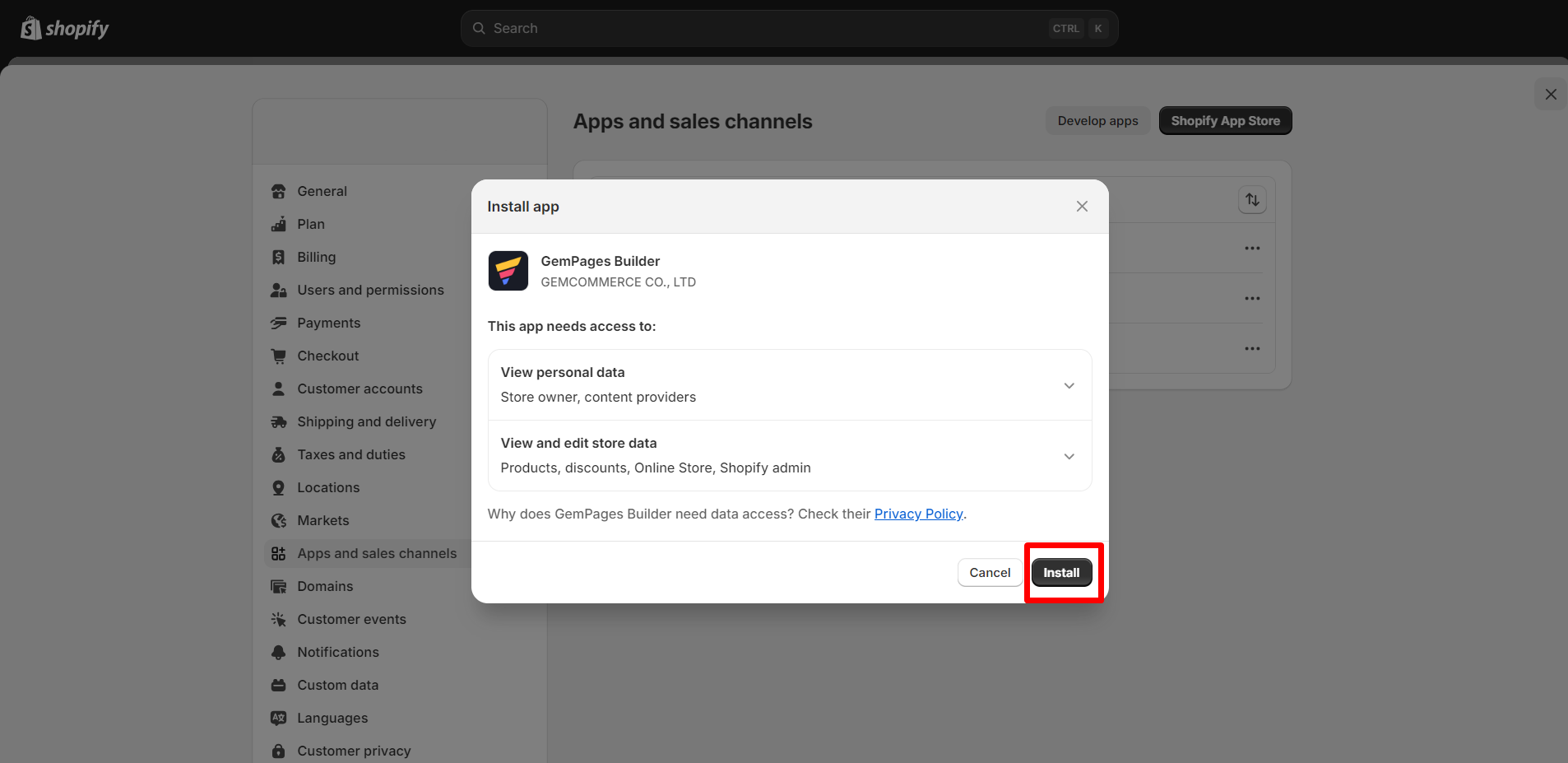Image resolution: width=1568 pixels, height=763 pixels.
Task: Click inside the Search field
Action: [x=740, y=28]
